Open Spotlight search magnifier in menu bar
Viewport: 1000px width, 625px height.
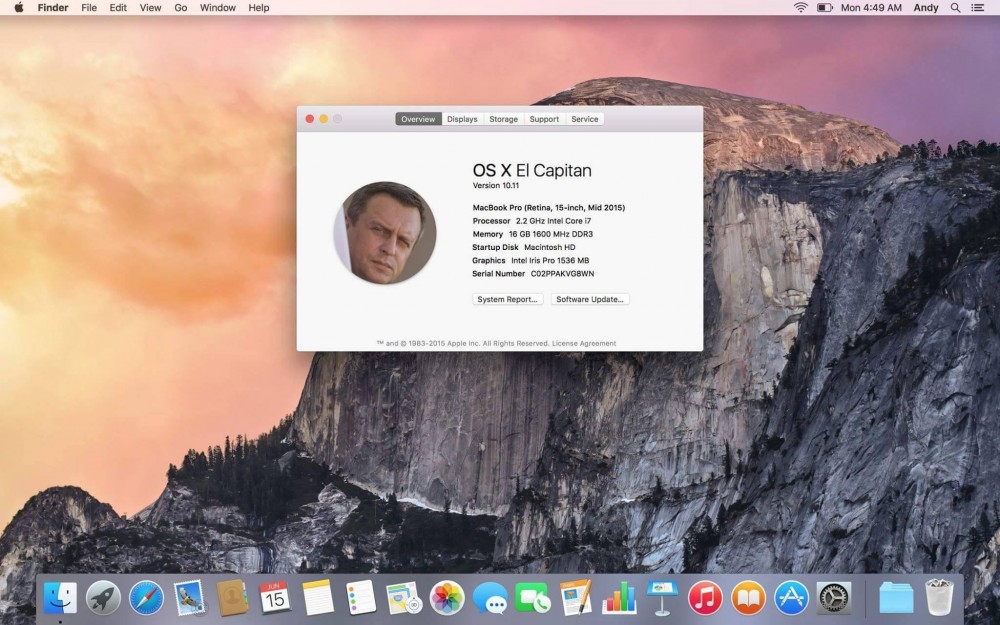pos(955,8)
